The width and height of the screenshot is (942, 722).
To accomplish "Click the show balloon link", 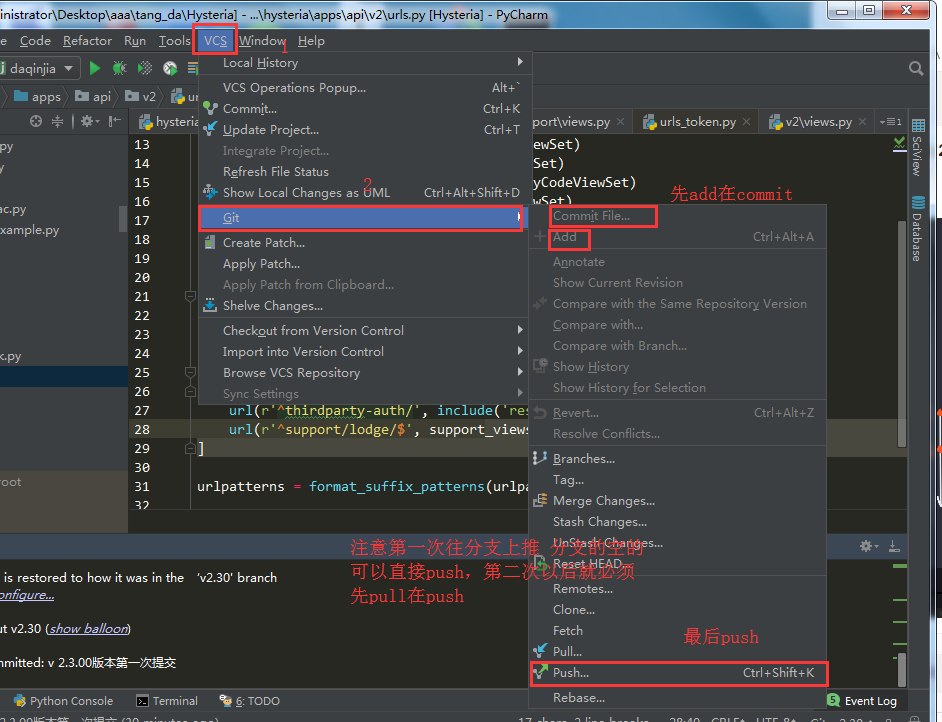I will pyautogui.click(x=89, y=628).
